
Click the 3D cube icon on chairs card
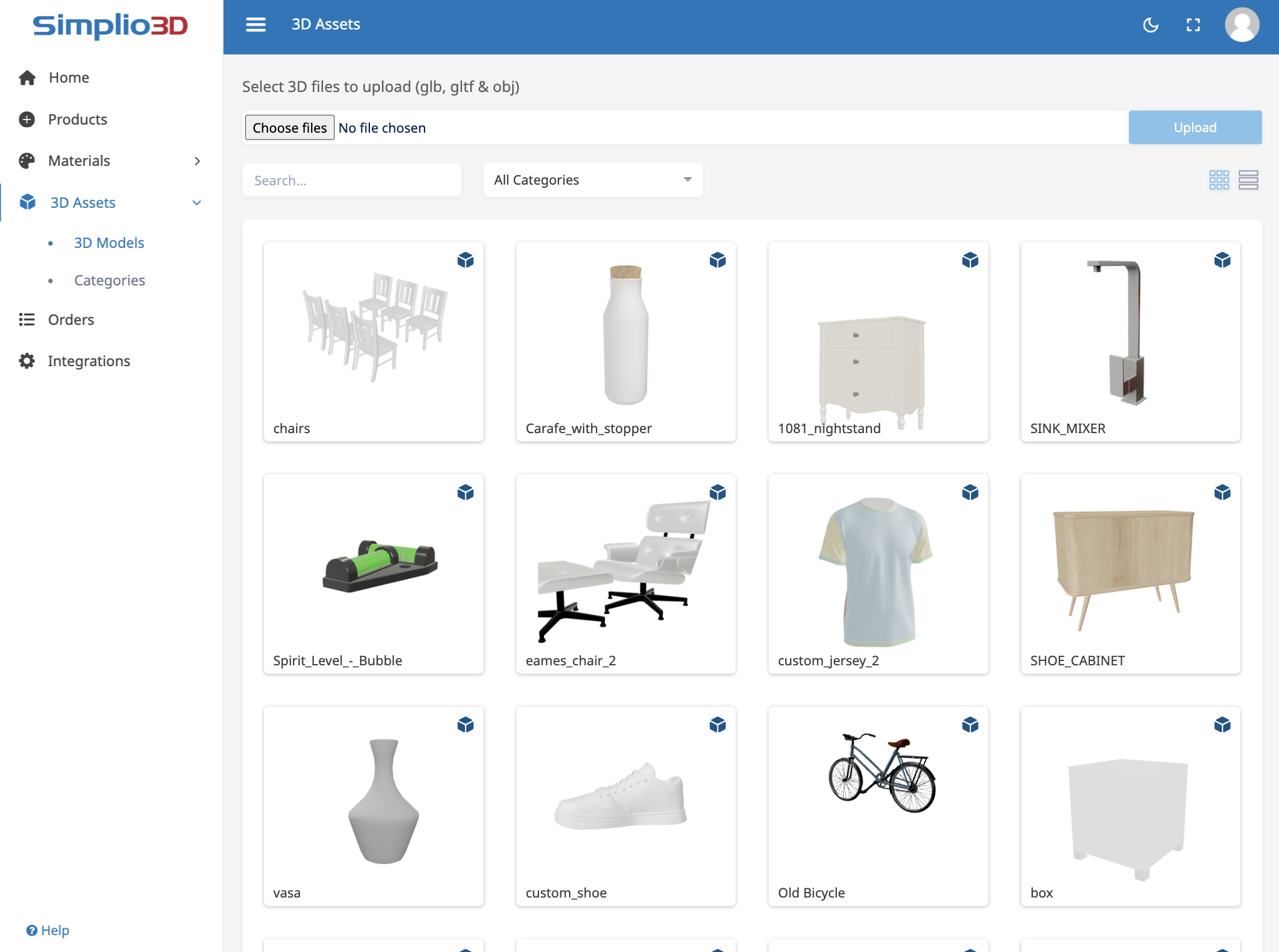465,260
